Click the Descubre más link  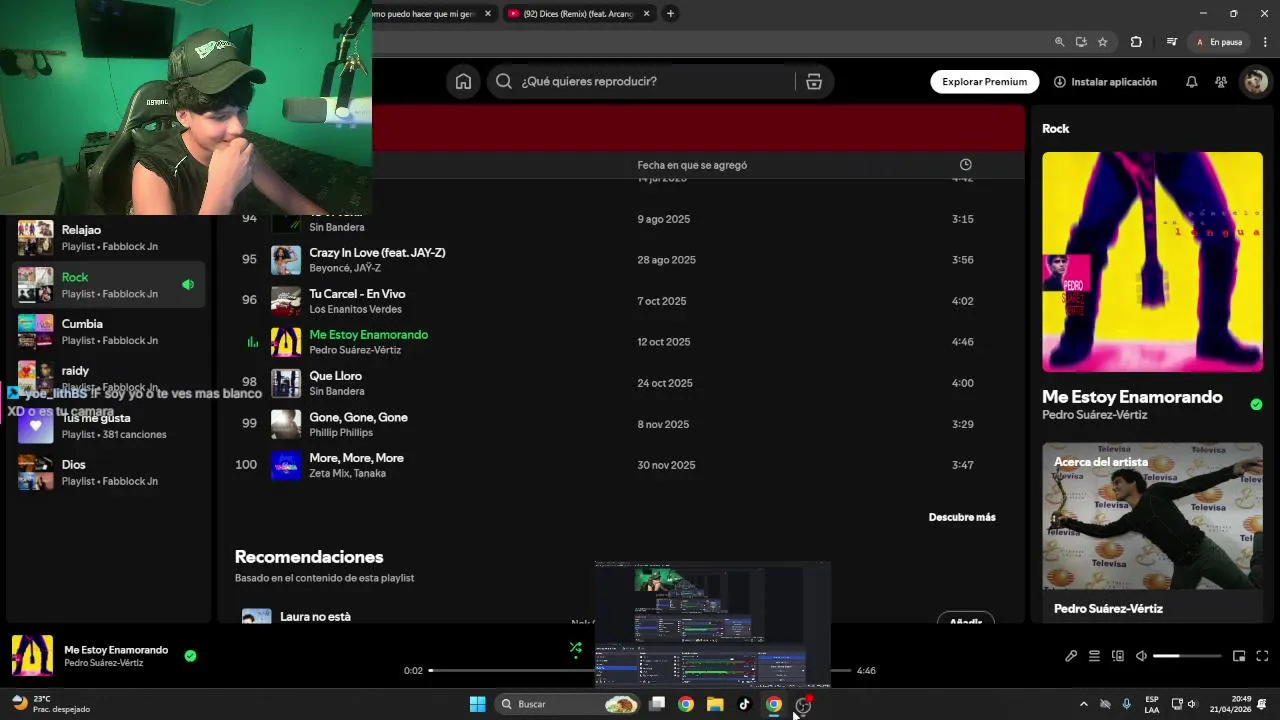pyautogui.click(x=962, y=517)
